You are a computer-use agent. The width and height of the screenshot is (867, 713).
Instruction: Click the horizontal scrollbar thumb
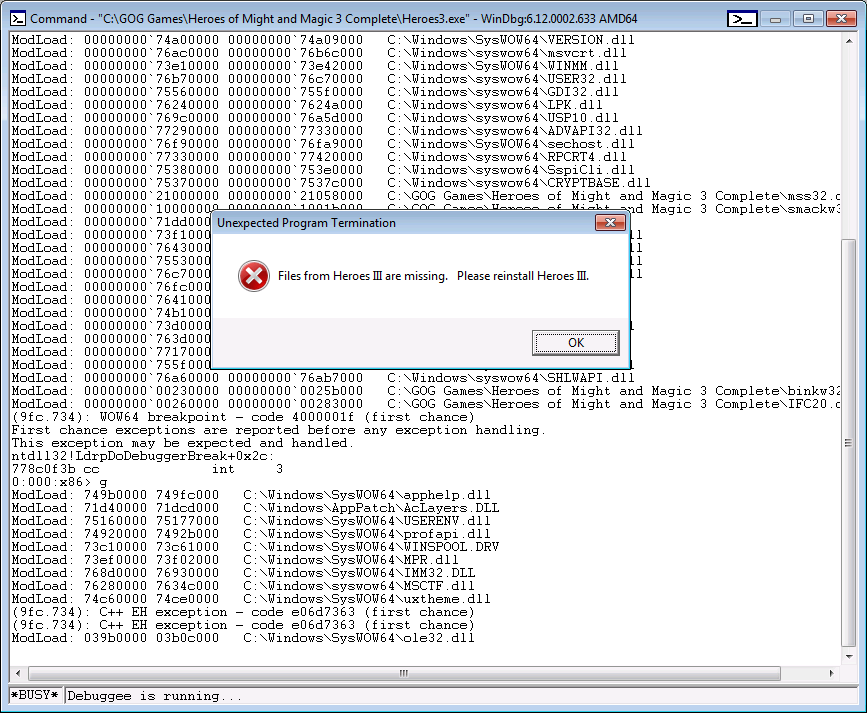pos(404,673)
